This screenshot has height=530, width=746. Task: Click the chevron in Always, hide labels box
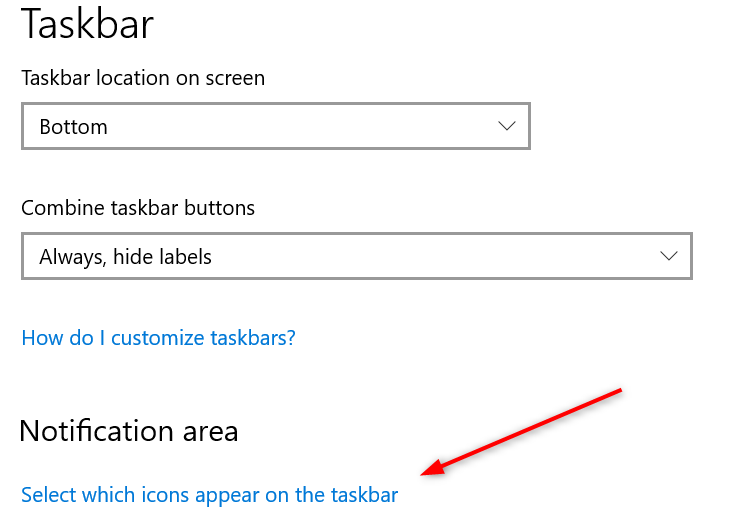669,256
